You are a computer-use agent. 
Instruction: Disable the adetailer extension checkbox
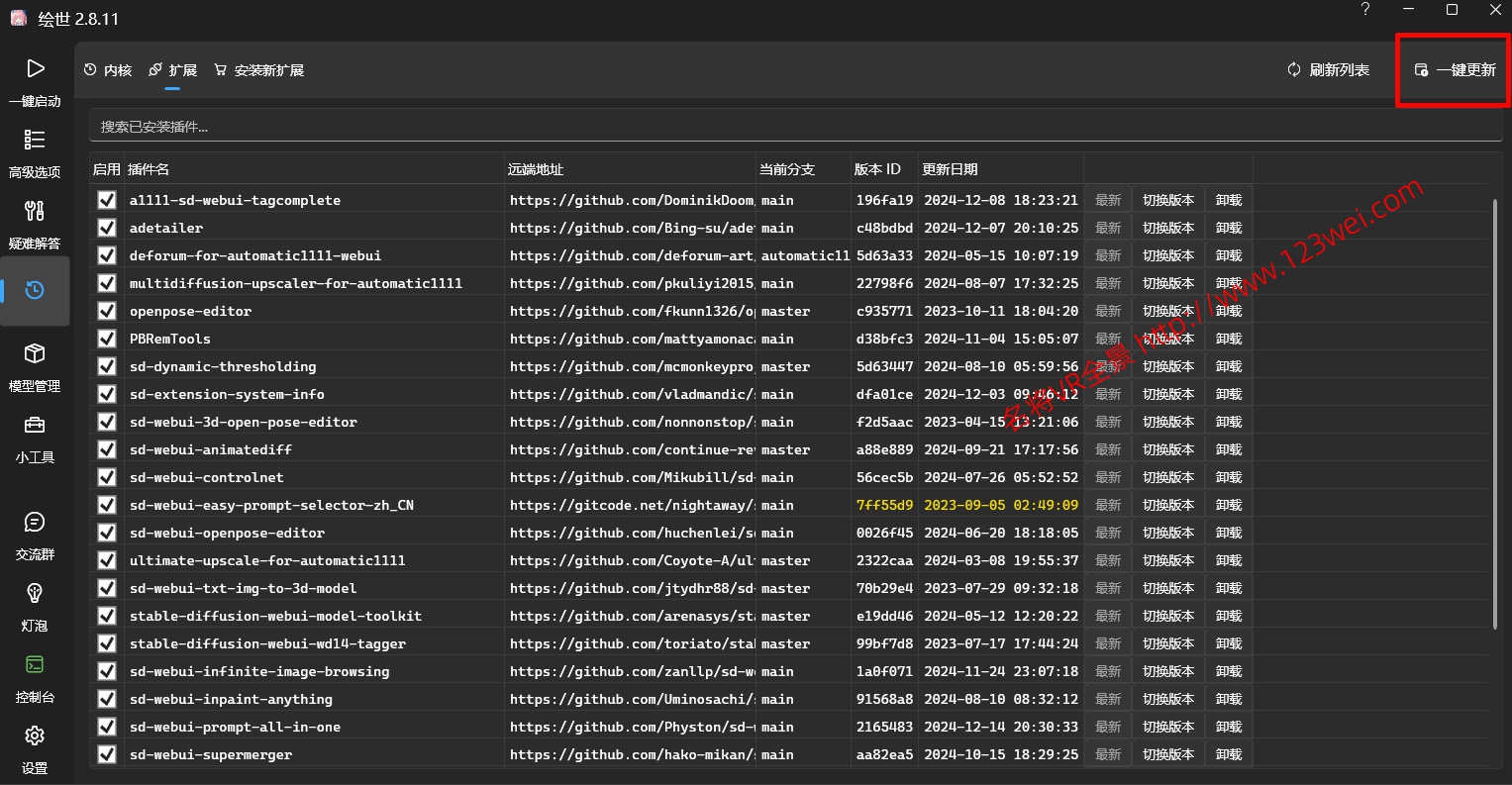107,228
